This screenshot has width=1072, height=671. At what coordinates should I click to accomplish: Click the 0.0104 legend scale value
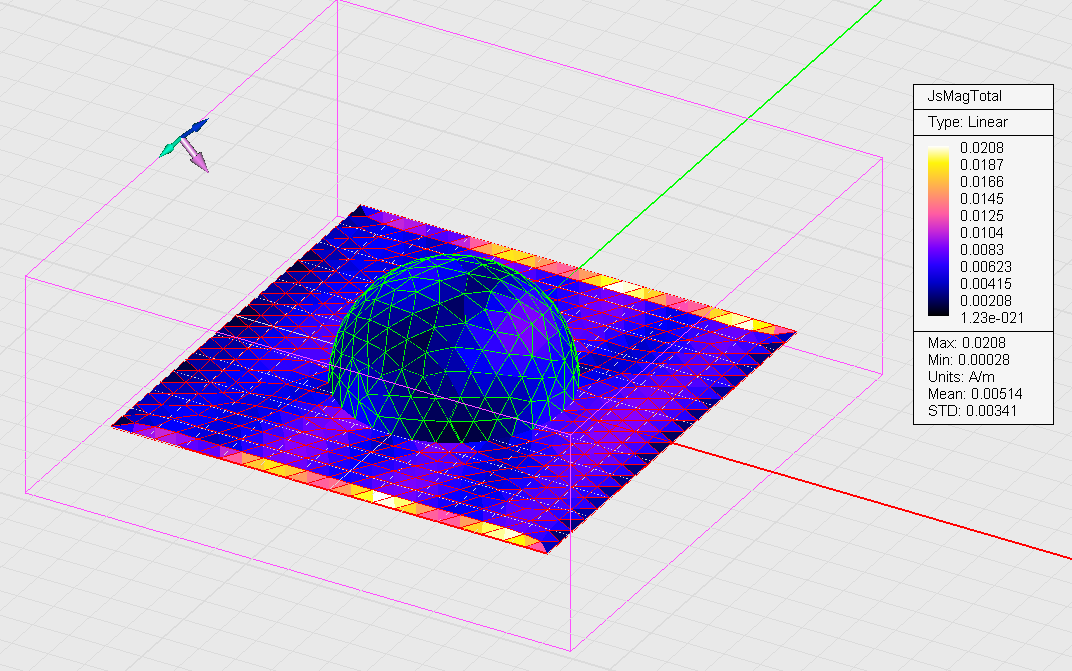coord(982,233)
